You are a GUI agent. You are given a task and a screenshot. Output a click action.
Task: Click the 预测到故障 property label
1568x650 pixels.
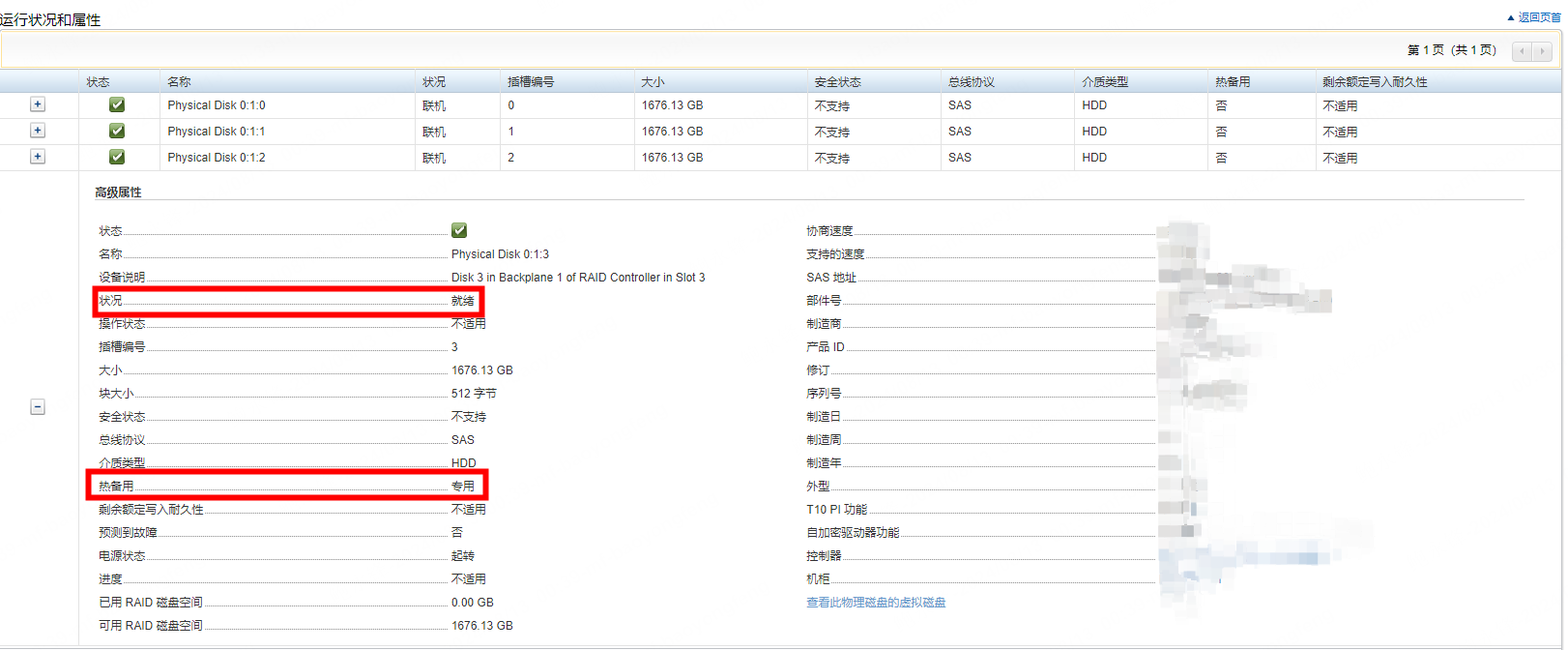click(128, 533)
